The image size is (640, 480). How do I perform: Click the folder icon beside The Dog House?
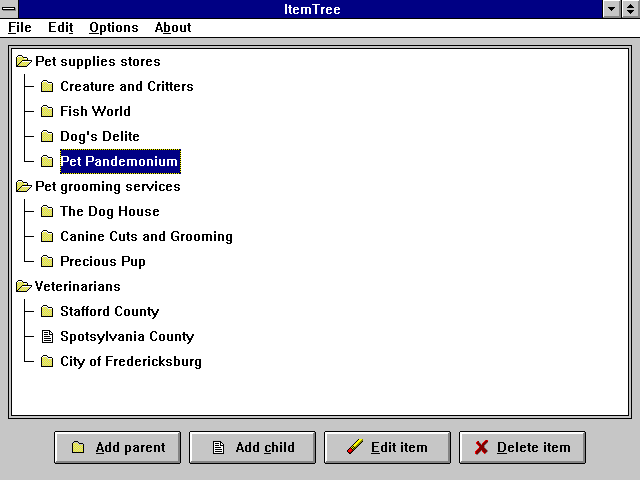[x=46, y=211]
